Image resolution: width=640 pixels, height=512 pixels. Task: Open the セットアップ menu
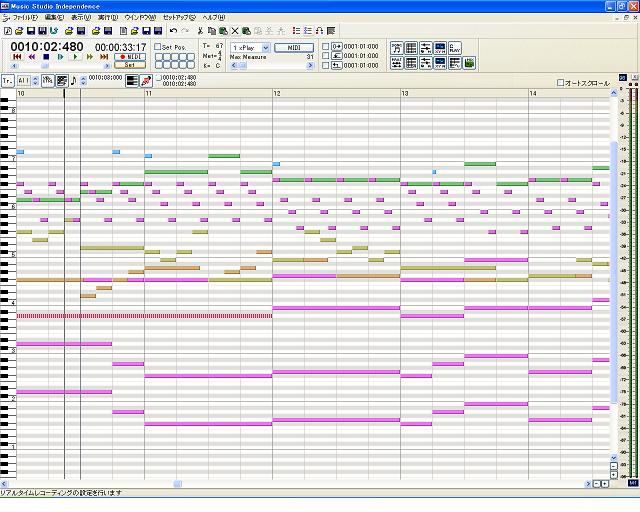click(179, 18)
